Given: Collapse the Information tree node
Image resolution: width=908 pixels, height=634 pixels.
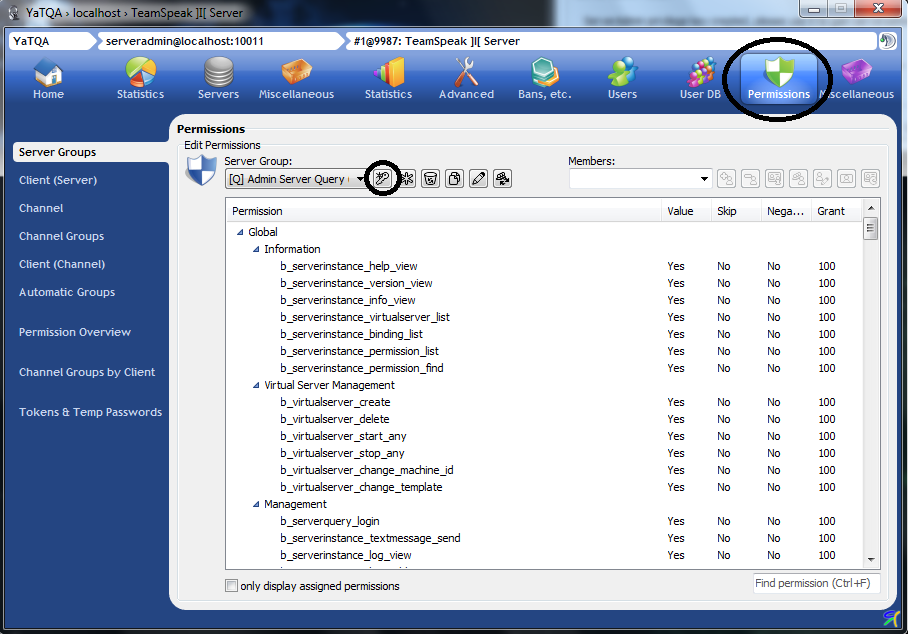Looking at the screenshot, I should 256,250.
